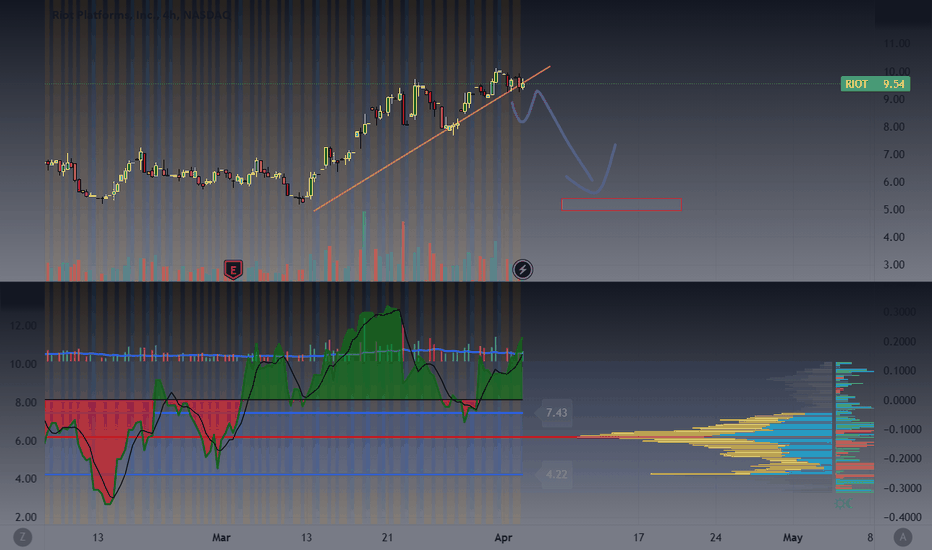Screen dimensions: 932x550
Task: Click the 'Z' timezone button
Action: point(23,538)
